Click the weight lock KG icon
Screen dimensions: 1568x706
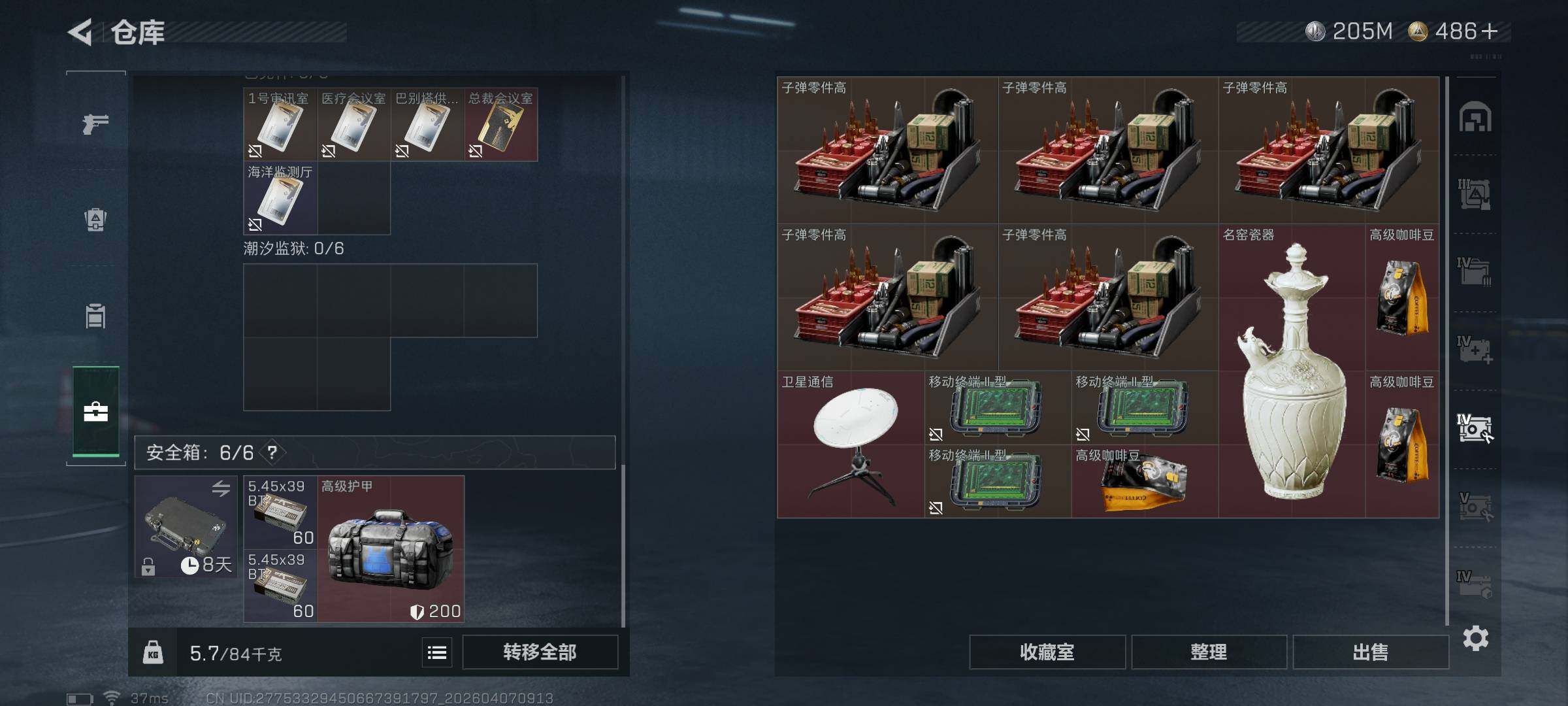(153, 652)
